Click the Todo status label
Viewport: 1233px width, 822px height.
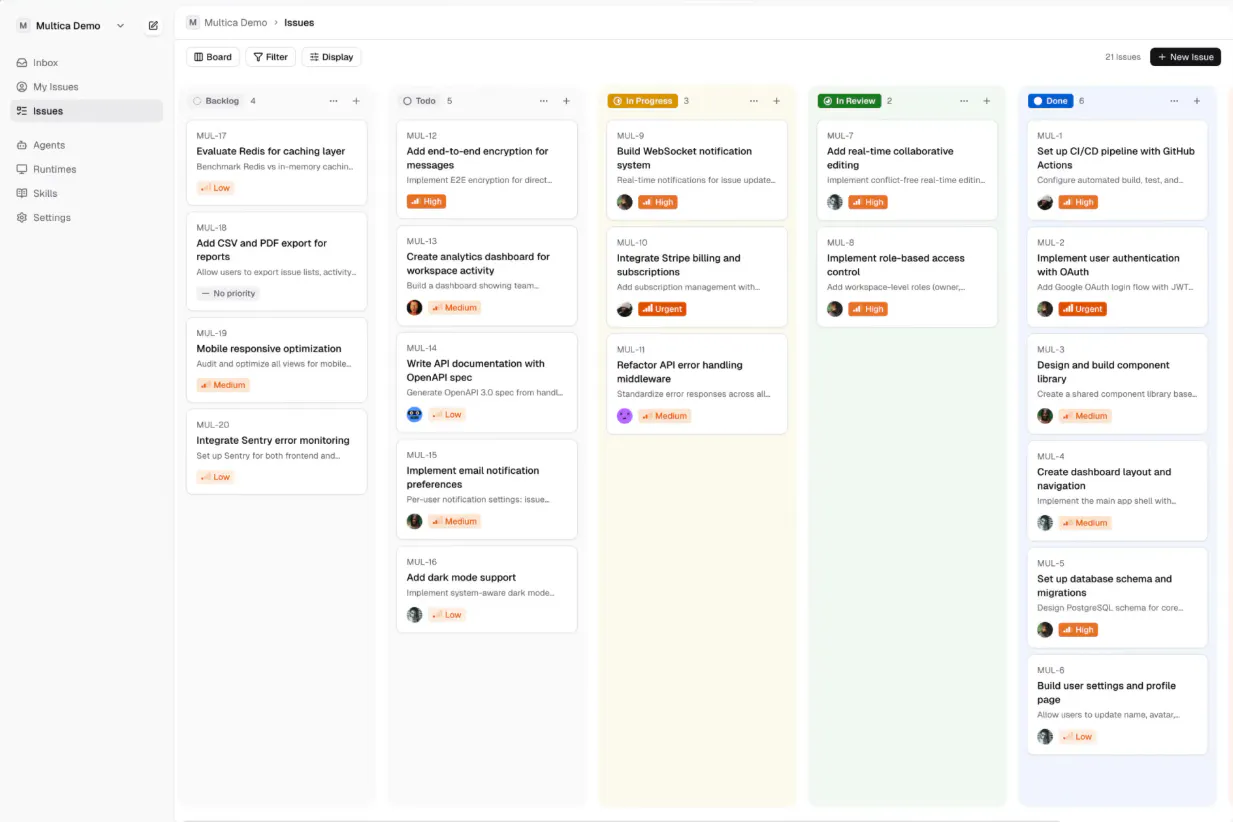(x=419, y=101)
